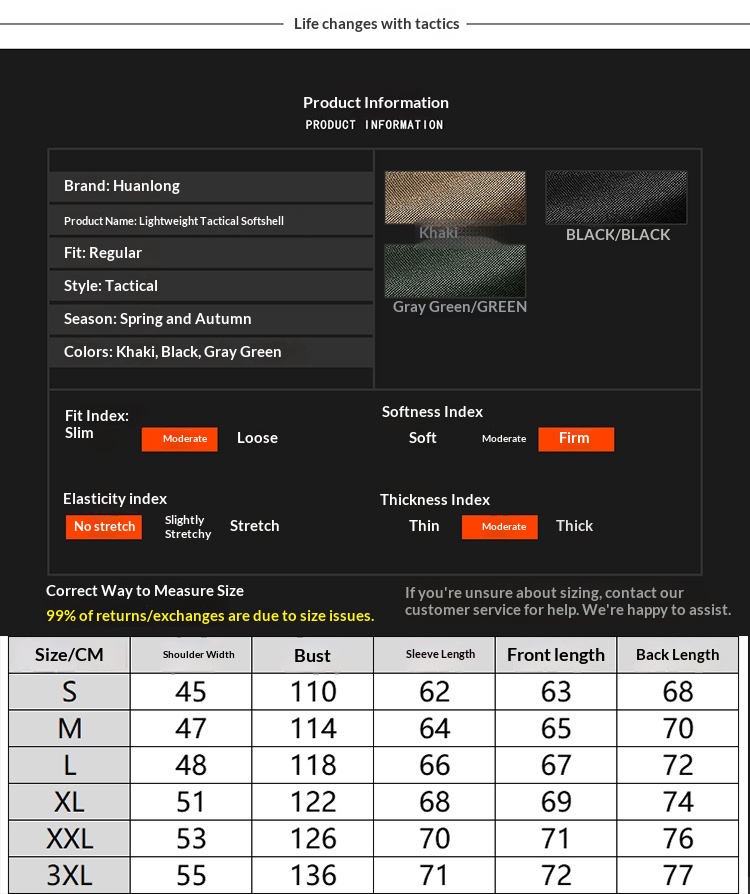This screenshot has width=750, height=894.
Task: Click the Season: Spring and Autumn row
Action: click(210, 319)
